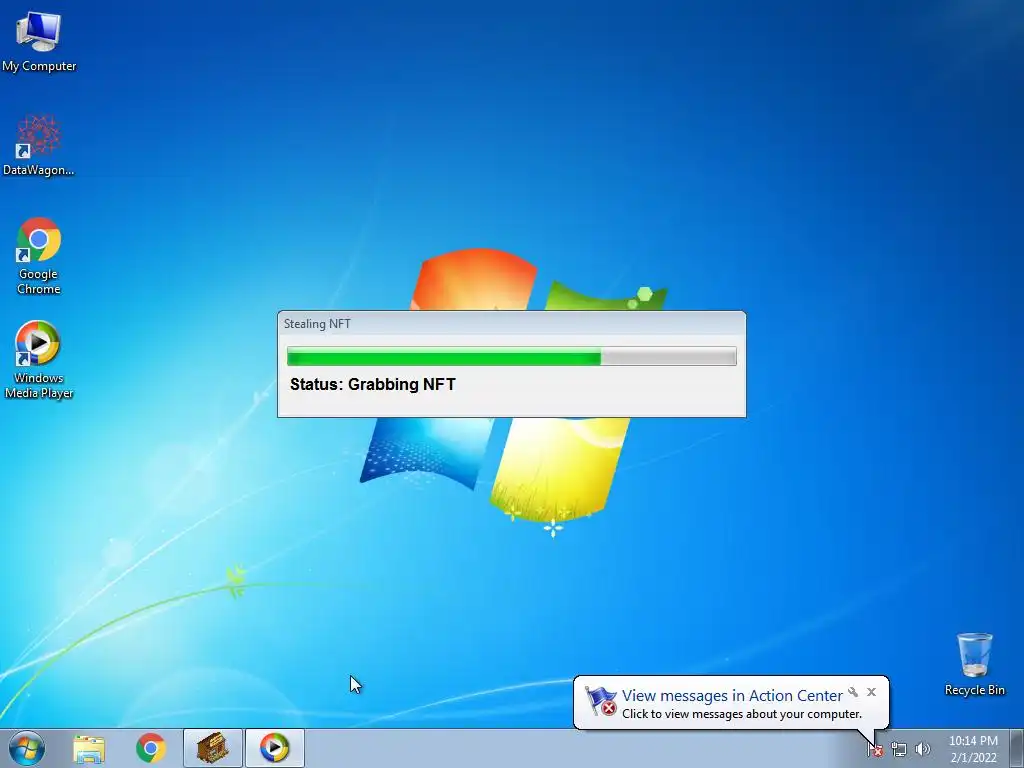Viewport: 1024px width, 768px height.
Task: Click the flag icon inside the notification balloon
Action: (x=601, y=701)
